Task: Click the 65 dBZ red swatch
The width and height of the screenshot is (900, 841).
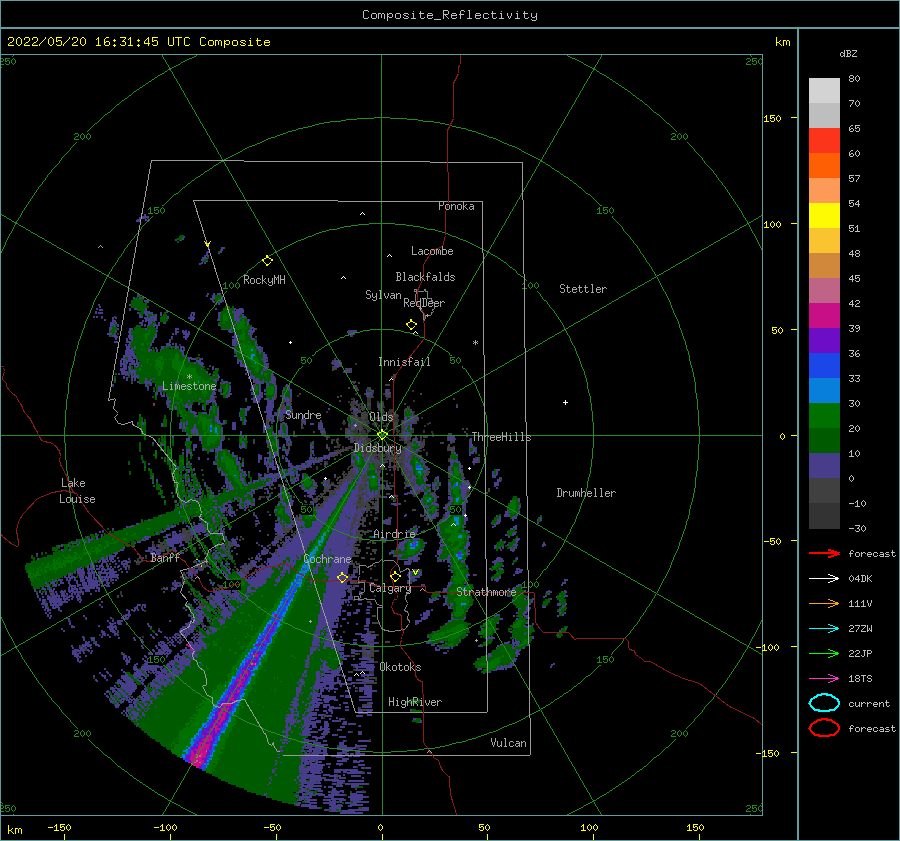Action: click(824, 140)
